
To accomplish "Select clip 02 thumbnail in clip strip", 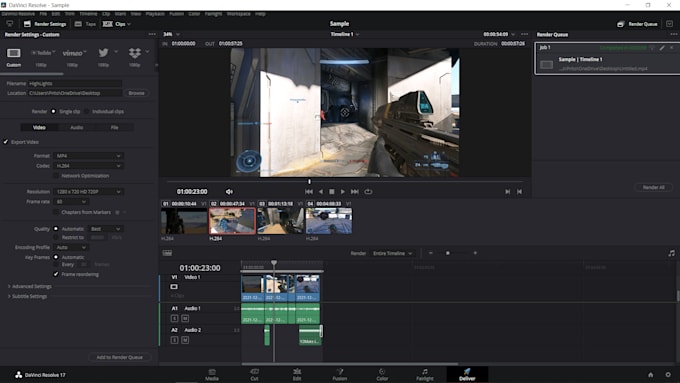I will tap(232, 221).
